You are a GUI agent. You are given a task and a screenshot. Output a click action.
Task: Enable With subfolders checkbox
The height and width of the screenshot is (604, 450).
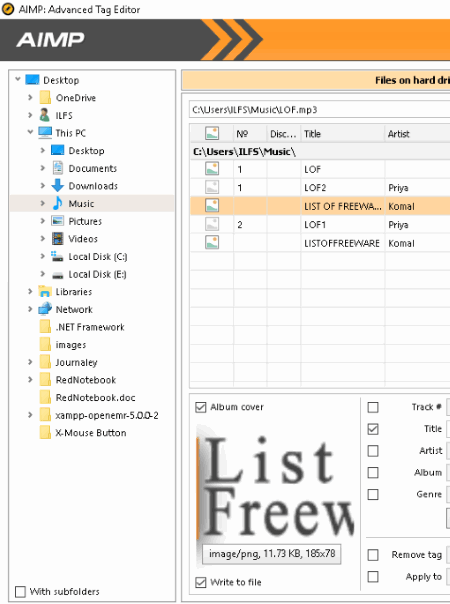click(x=20, y=591)
